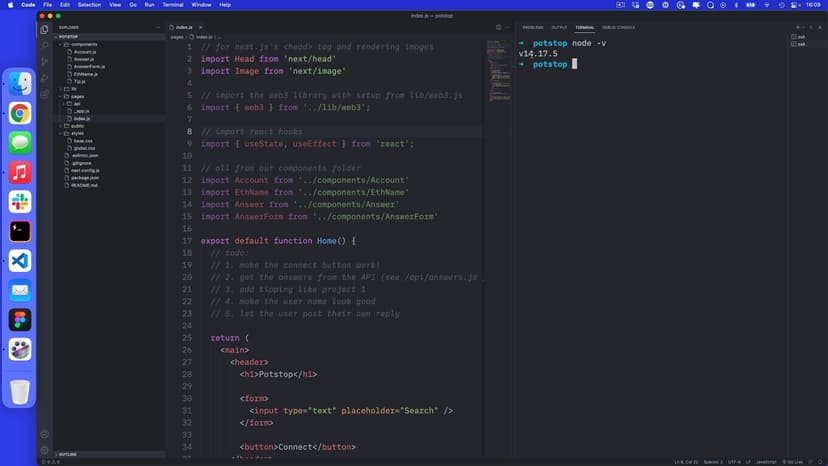Open Figma from the dock
This screenshot has height=466, width=828.
20,319
